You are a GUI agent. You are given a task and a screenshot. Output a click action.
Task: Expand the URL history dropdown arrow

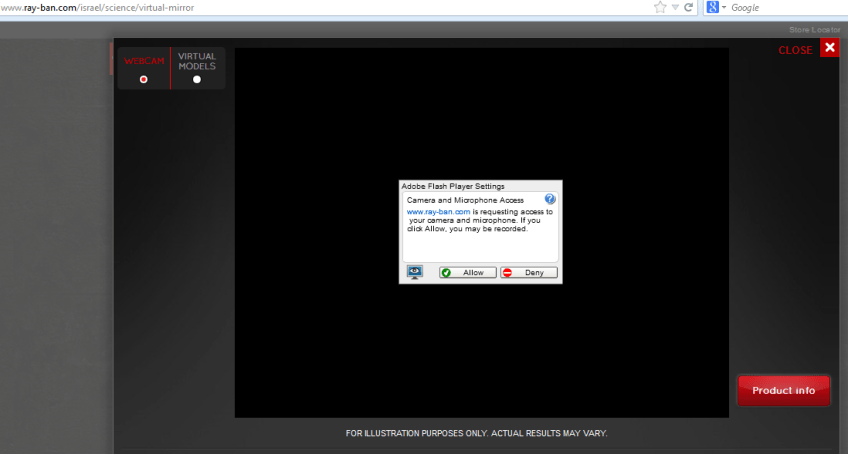click(x=675, y=7)
